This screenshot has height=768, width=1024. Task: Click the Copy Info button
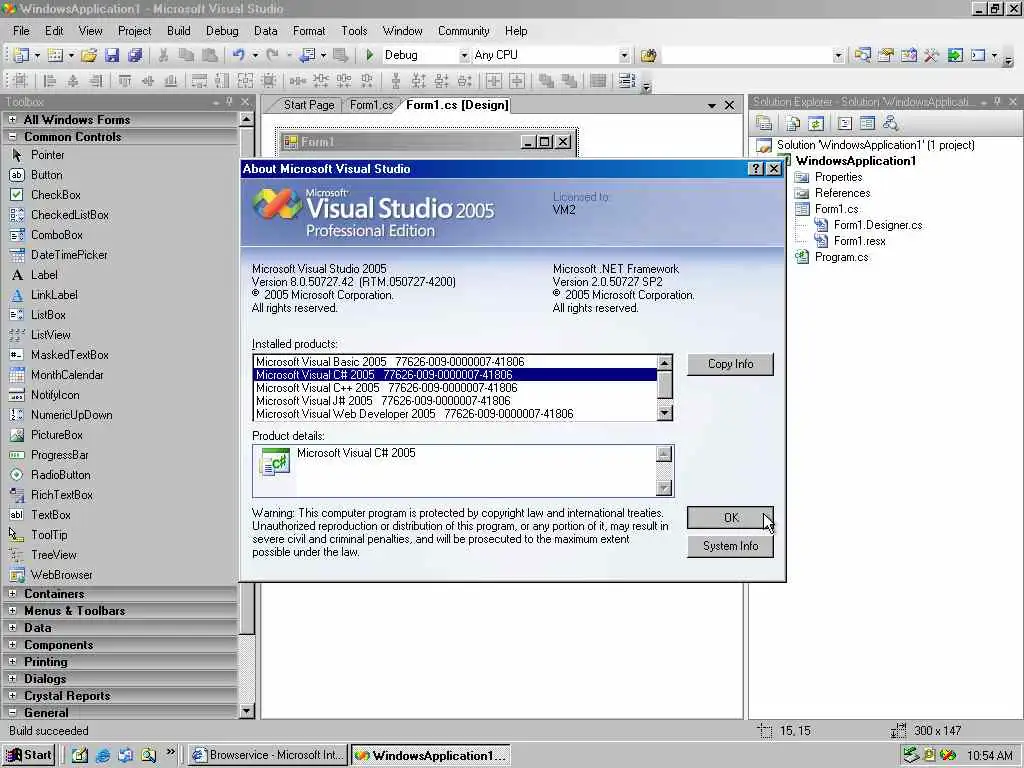point(730,364)
